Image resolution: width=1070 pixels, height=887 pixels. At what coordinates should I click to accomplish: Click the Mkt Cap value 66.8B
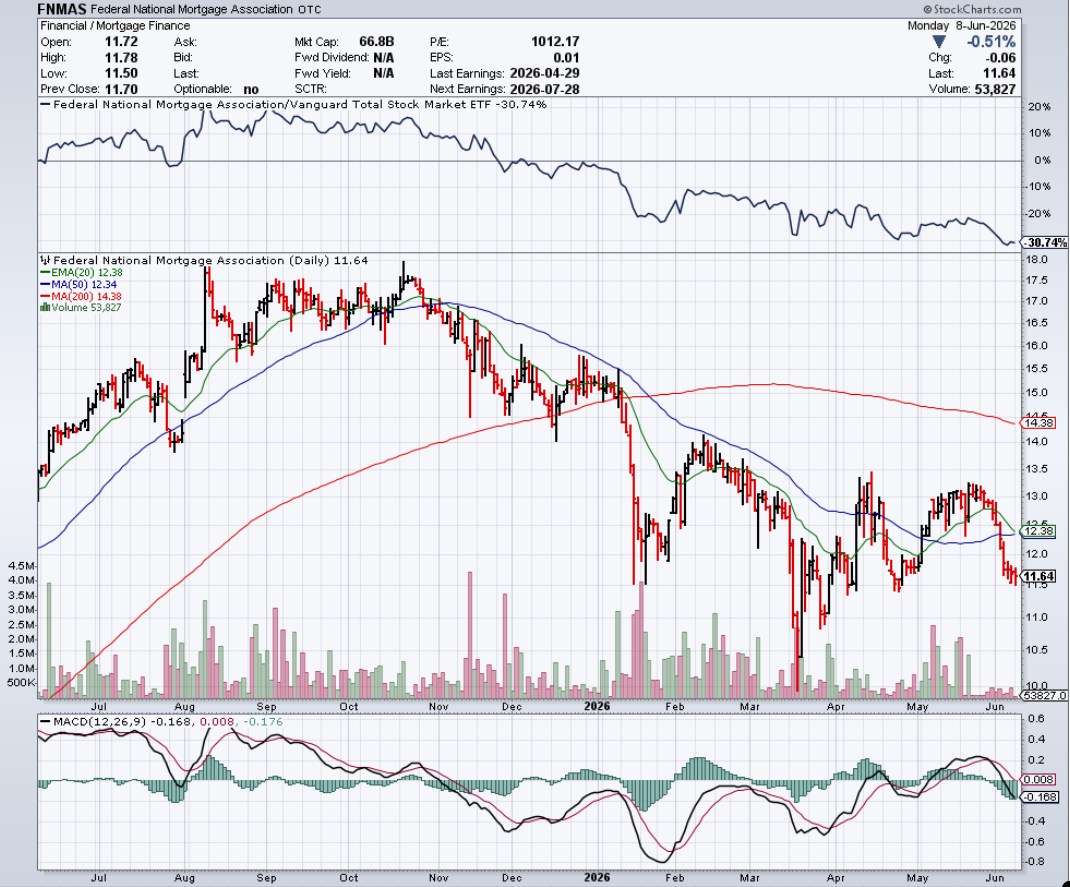pos(376,42)
